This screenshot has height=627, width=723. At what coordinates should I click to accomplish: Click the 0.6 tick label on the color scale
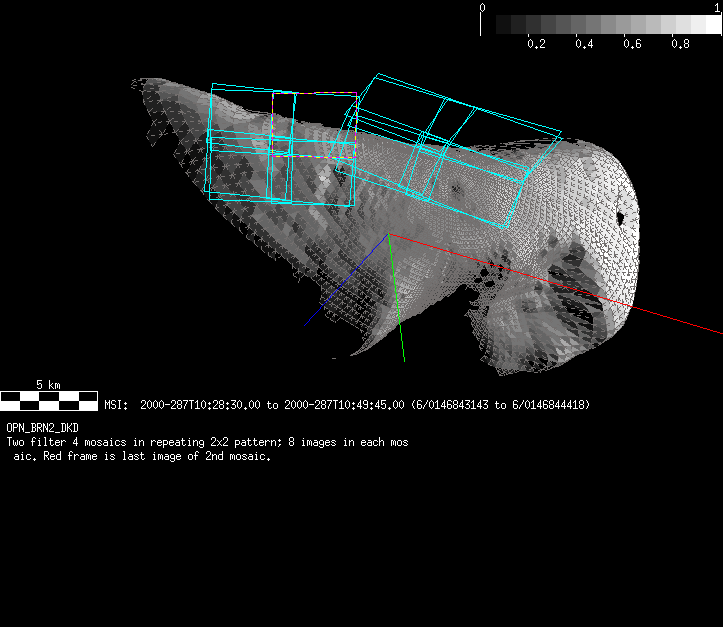point(632,44)
